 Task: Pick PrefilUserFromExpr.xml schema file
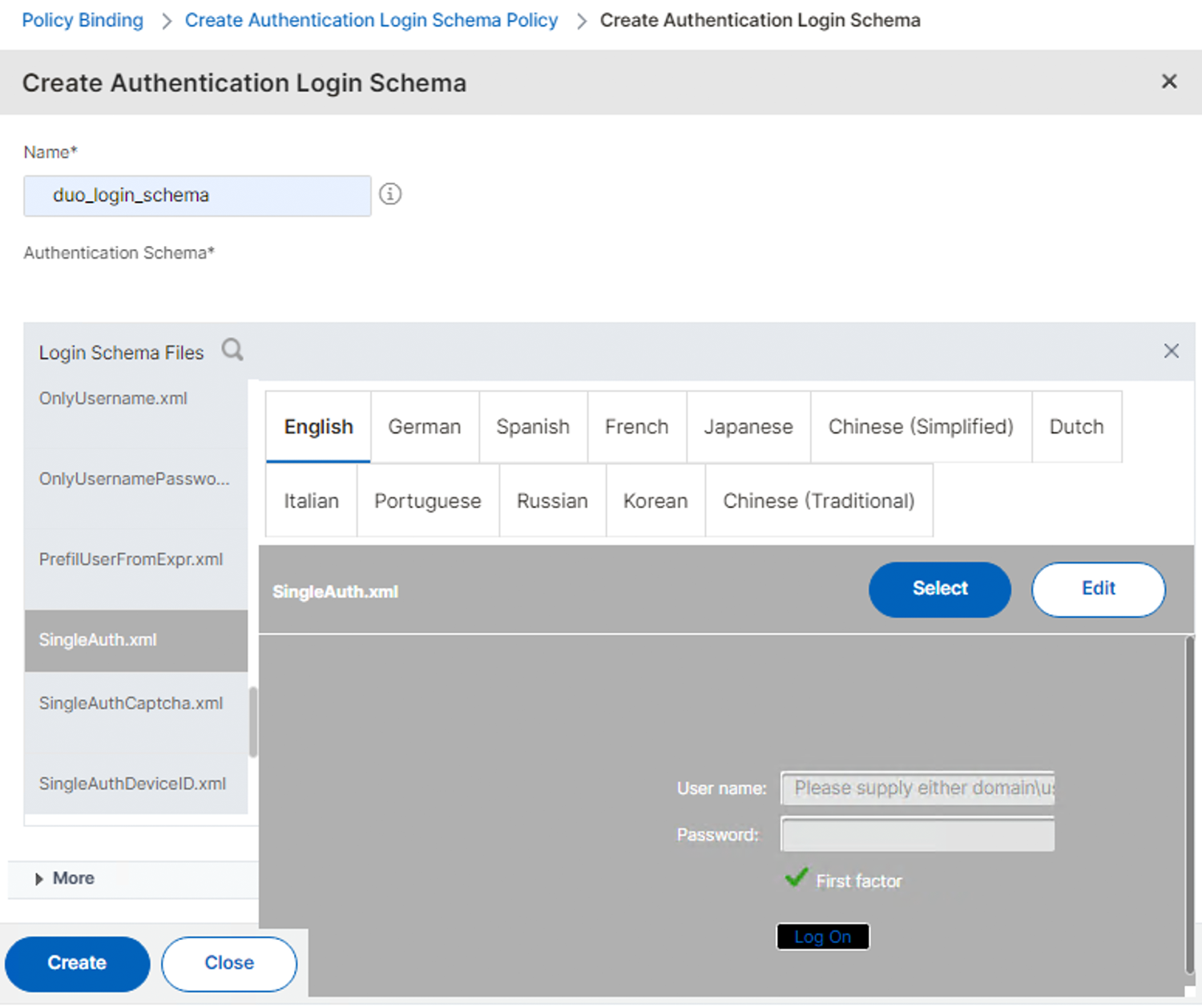pyautogui.click(x=131, y=559)
